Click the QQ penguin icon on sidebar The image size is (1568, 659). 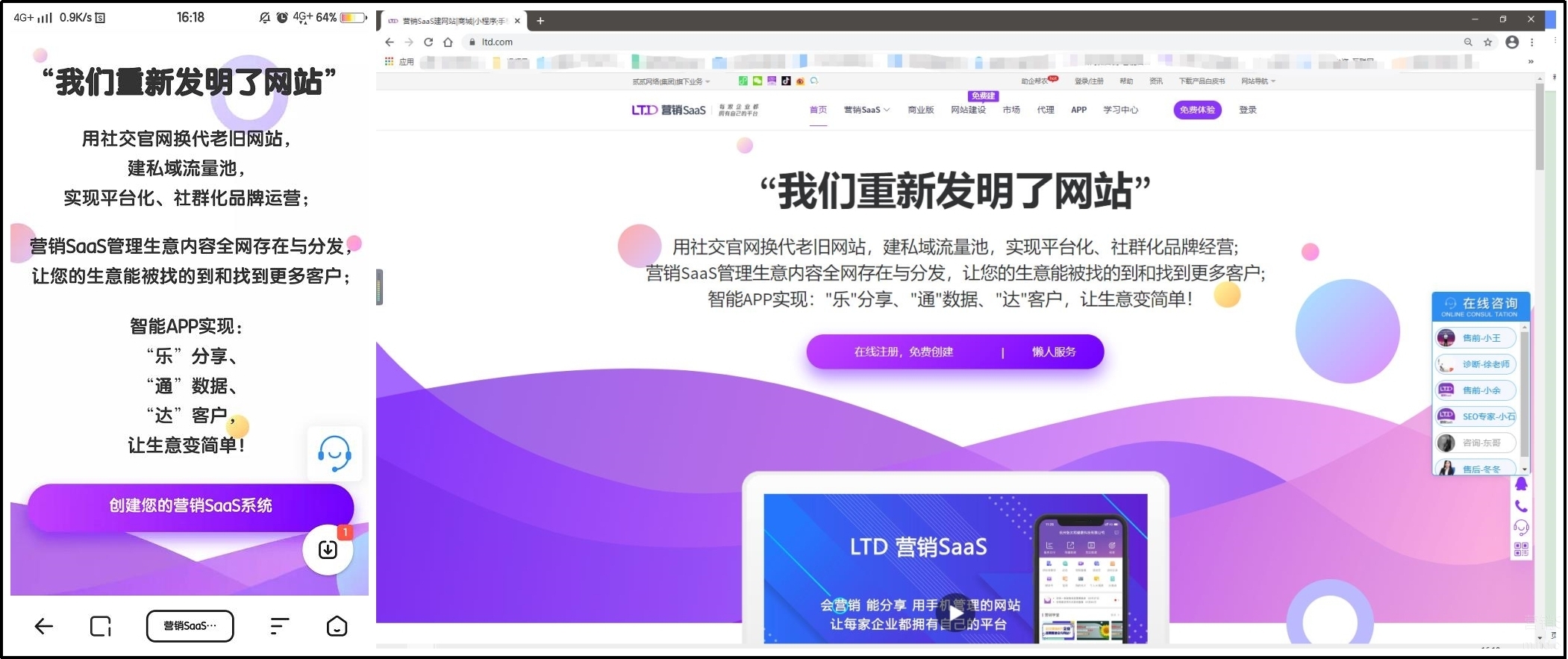(1521, 484)
